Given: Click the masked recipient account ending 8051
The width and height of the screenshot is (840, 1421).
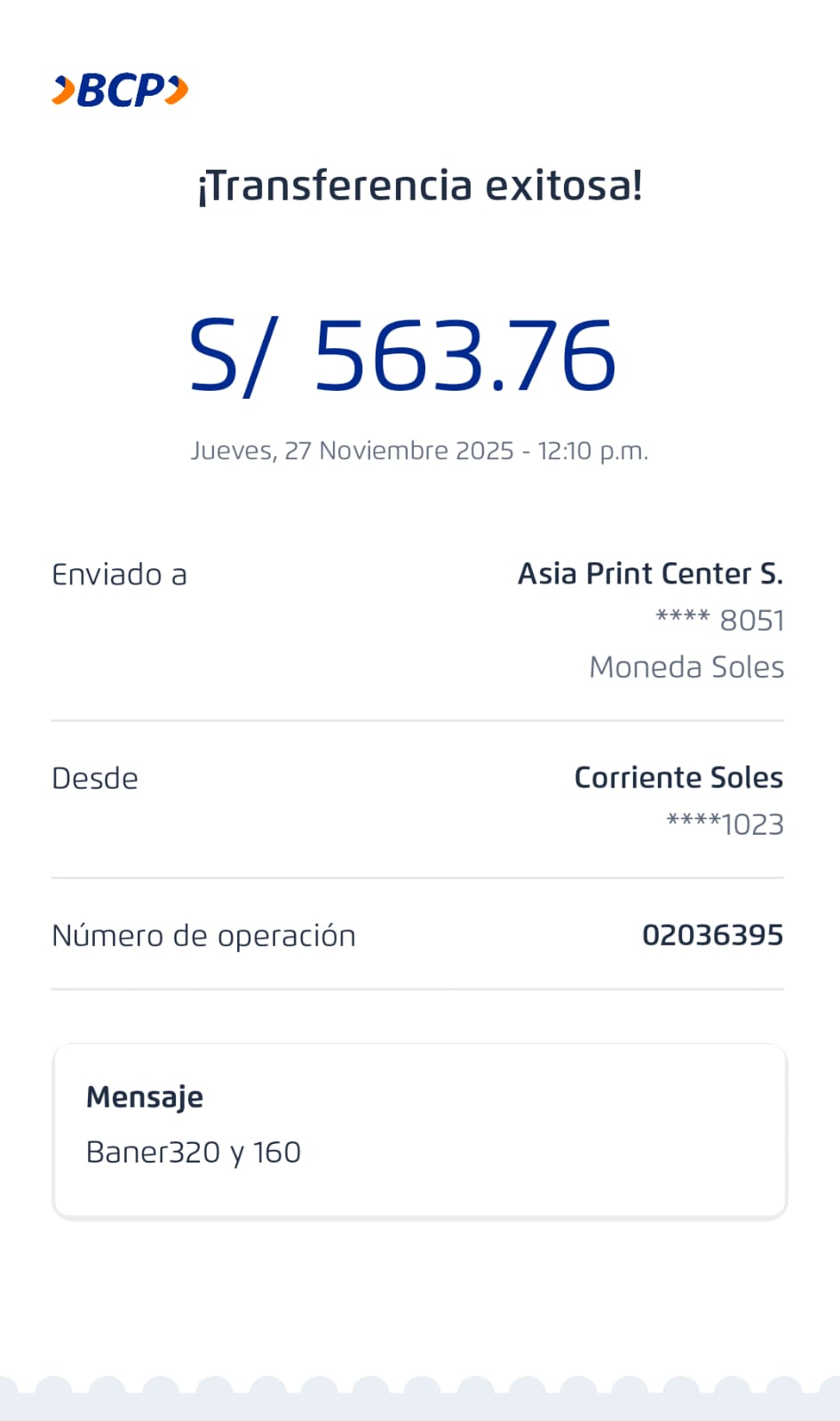Looking at the screenshot, I should click(x=719, y=620).
